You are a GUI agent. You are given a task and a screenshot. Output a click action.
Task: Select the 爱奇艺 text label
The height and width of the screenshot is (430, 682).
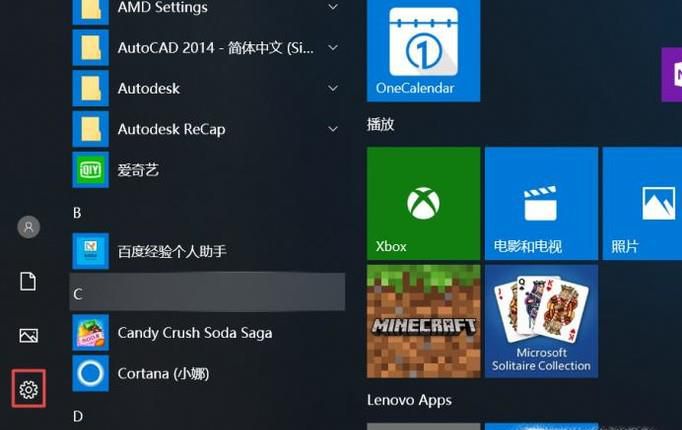point(138,170)
